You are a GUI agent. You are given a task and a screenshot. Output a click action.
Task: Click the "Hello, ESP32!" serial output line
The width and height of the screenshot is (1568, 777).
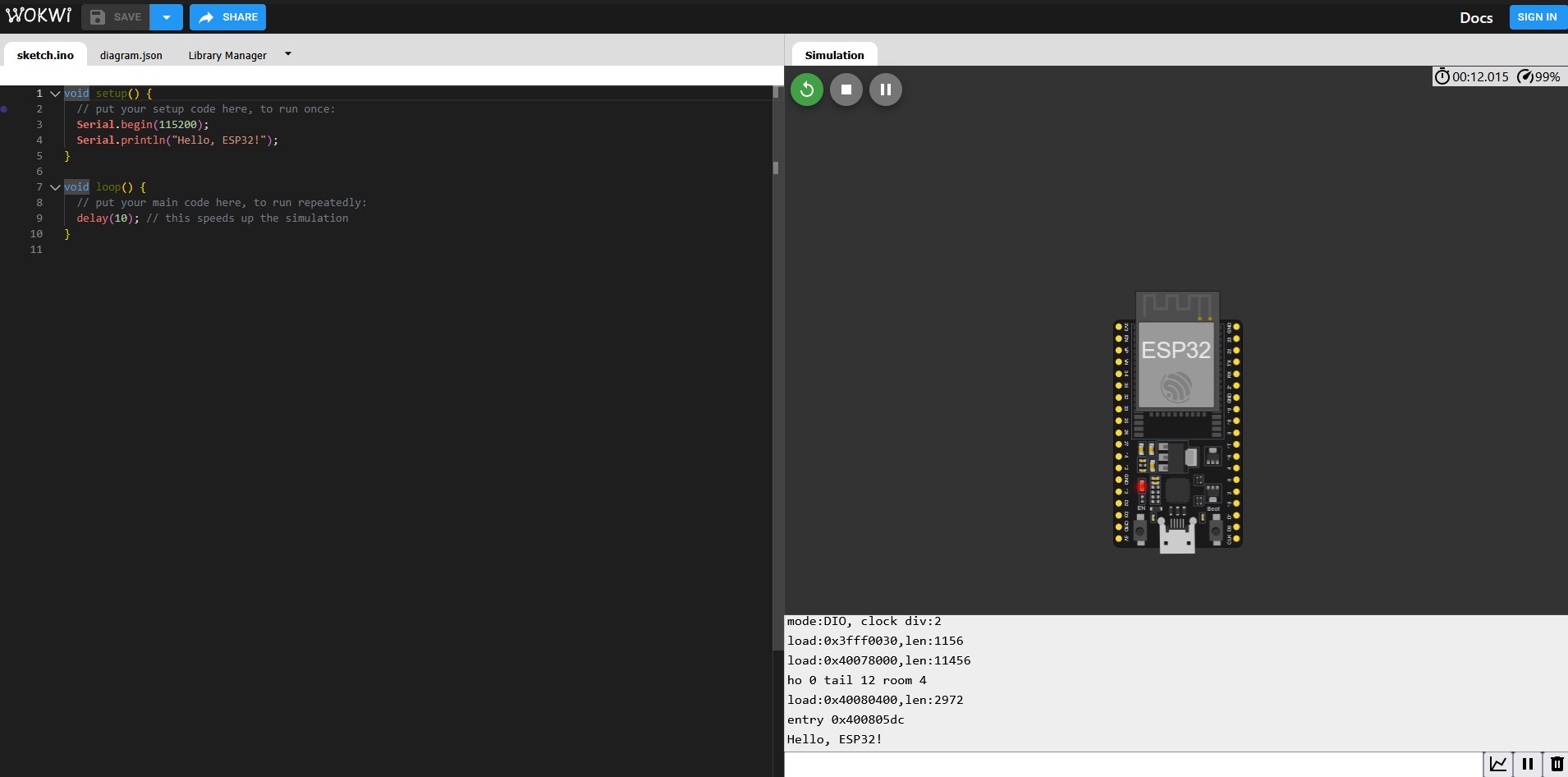coord(835,739)
